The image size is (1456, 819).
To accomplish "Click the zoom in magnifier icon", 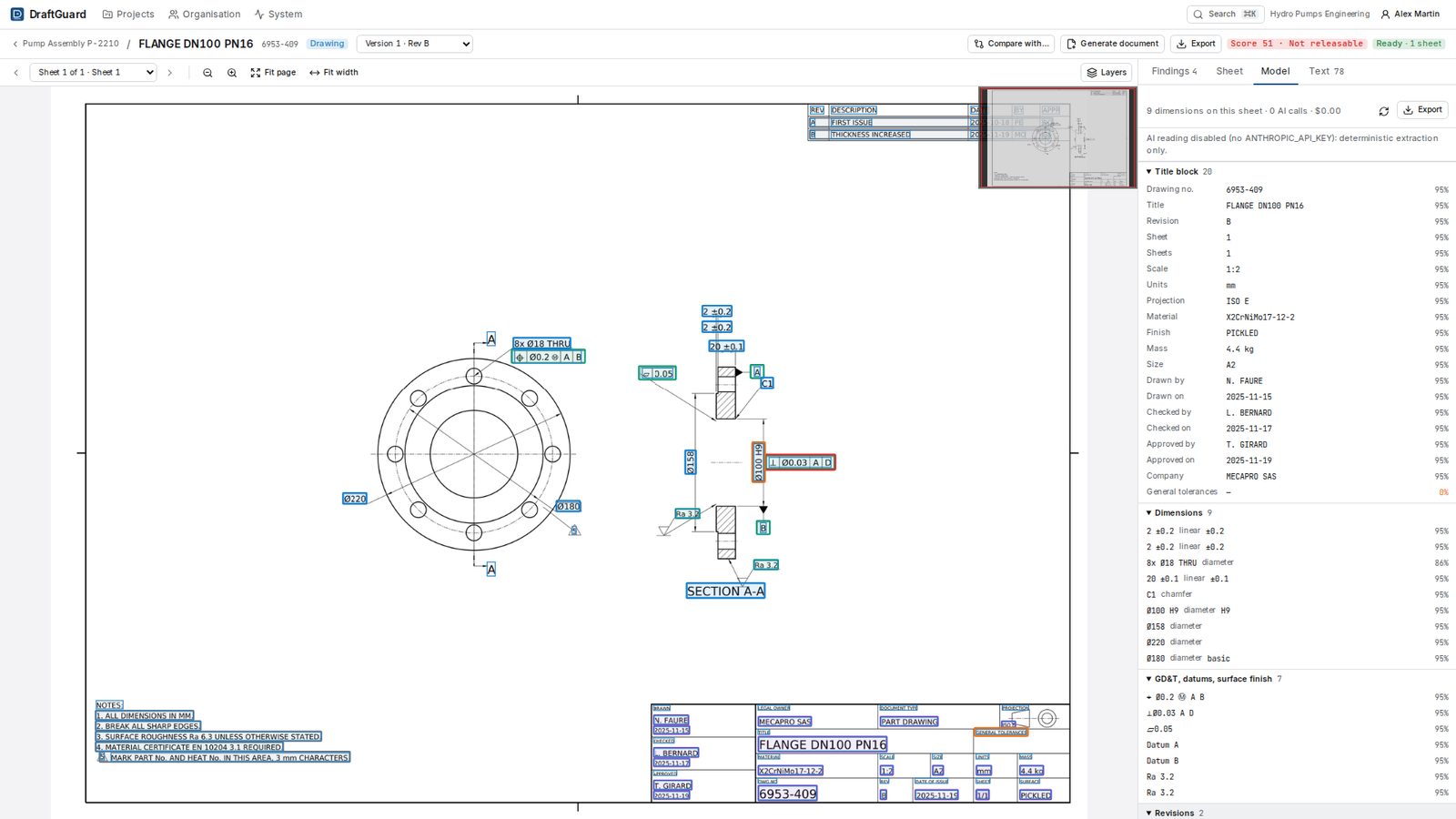I will pos(232,73).
